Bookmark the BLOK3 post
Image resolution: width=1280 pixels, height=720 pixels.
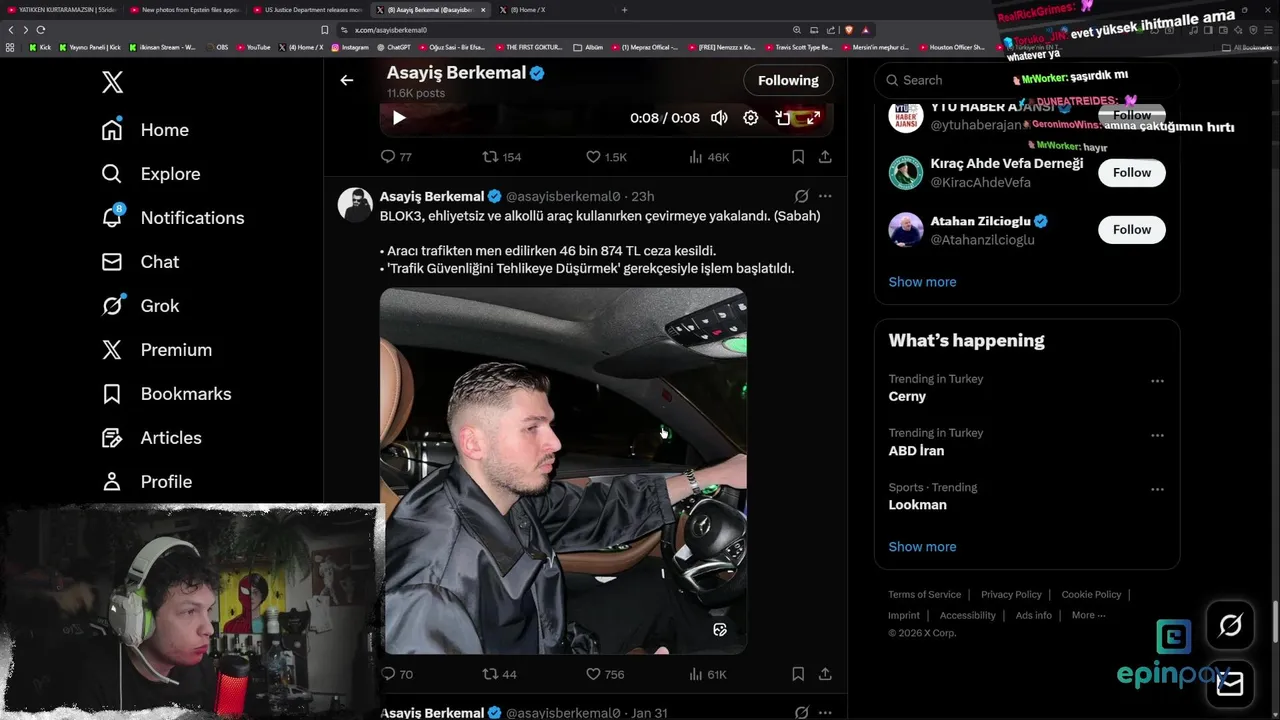point(798,674)
